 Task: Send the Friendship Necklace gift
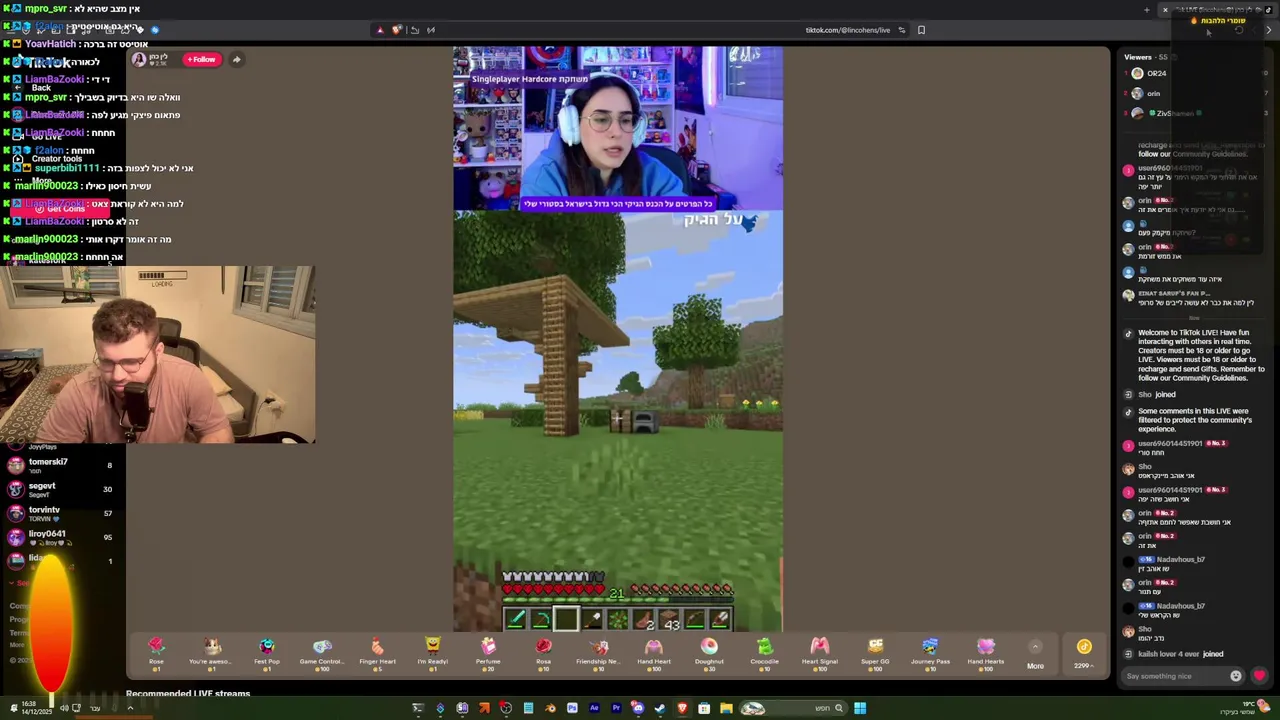tap(598, 653)
